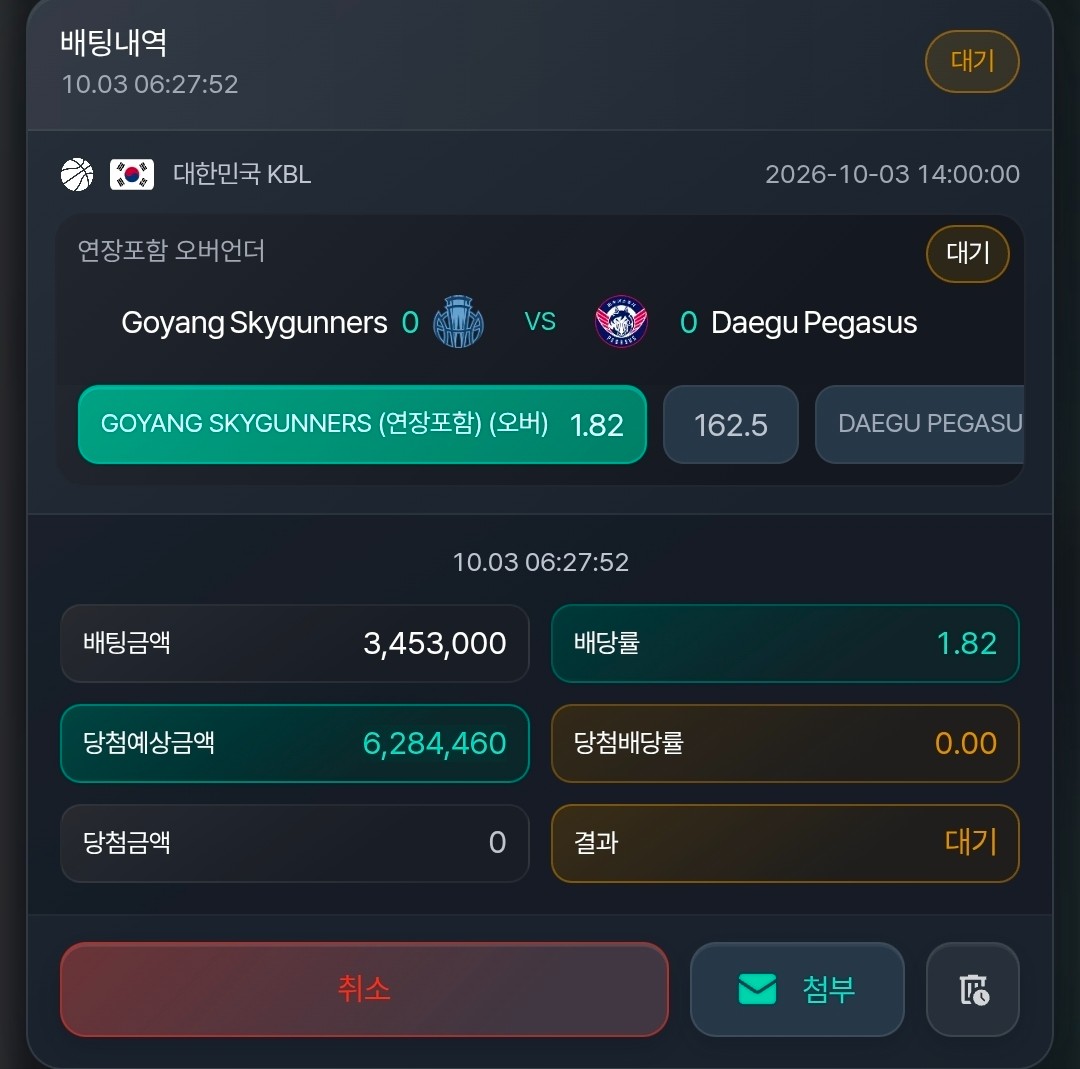Click the trash with clock delete icon

[x=973, y=990]
